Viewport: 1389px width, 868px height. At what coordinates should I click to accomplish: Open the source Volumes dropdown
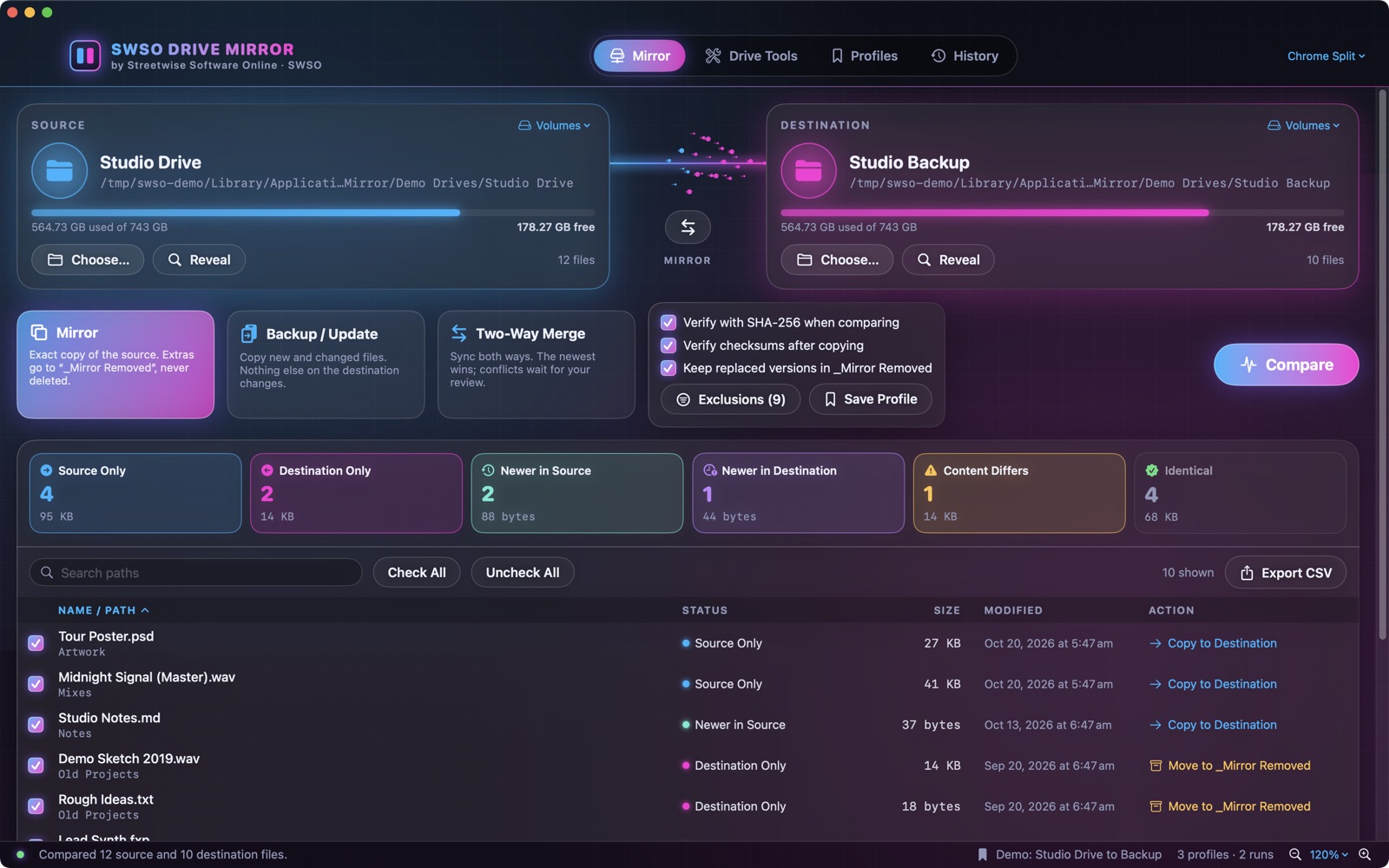coord(555,126)
